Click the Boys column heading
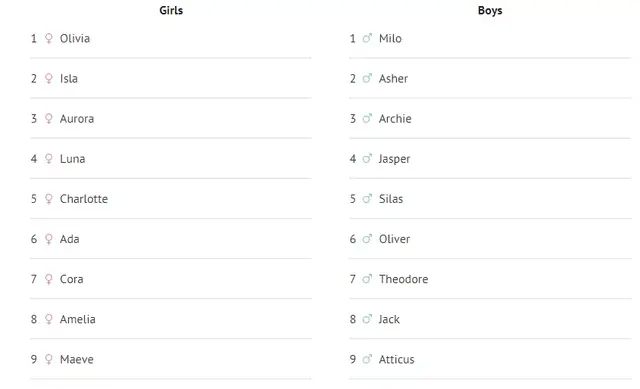Image resolution: width=640 pixels, height=389 pixels. pyautogui.click(x=490, y=10)
